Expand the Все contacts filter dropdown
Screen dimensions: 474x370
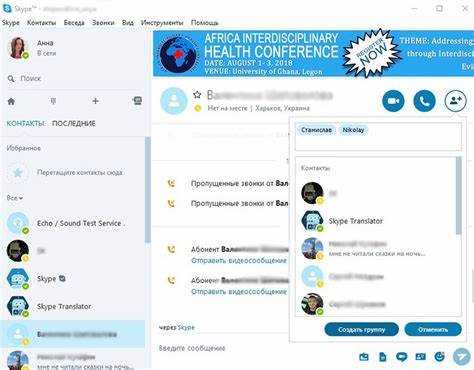click(x=15, y=198)
